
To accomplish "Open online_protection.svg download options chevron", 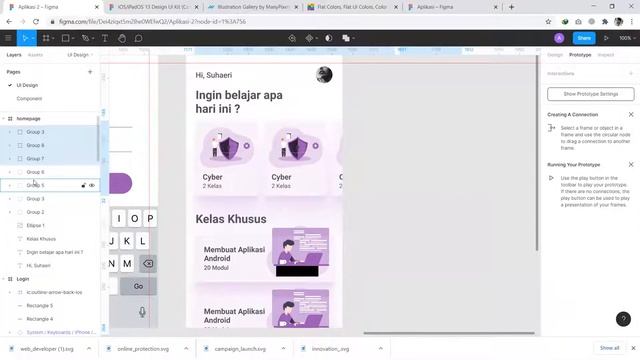I will coord(186,349).
